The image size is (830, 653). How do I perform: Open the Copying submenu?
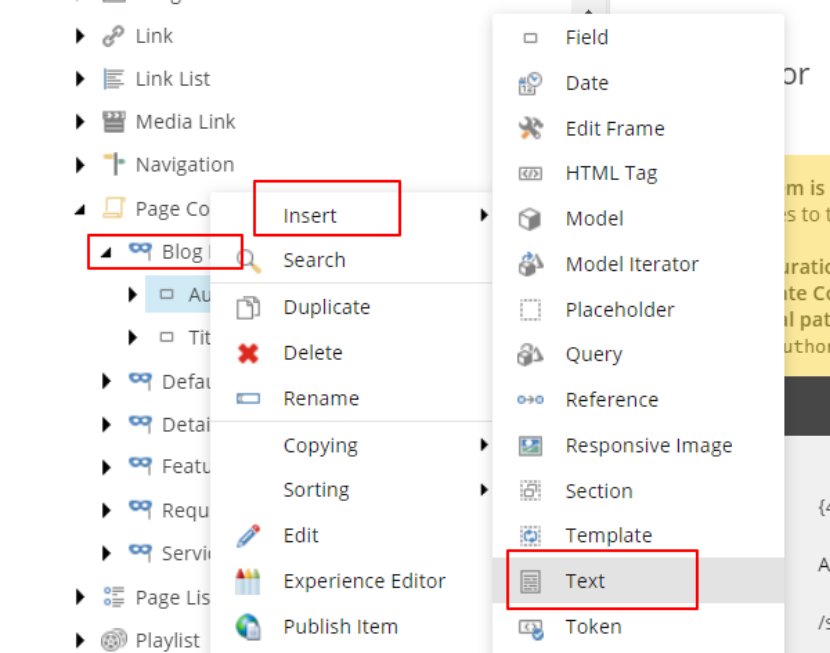click(351, 445)
